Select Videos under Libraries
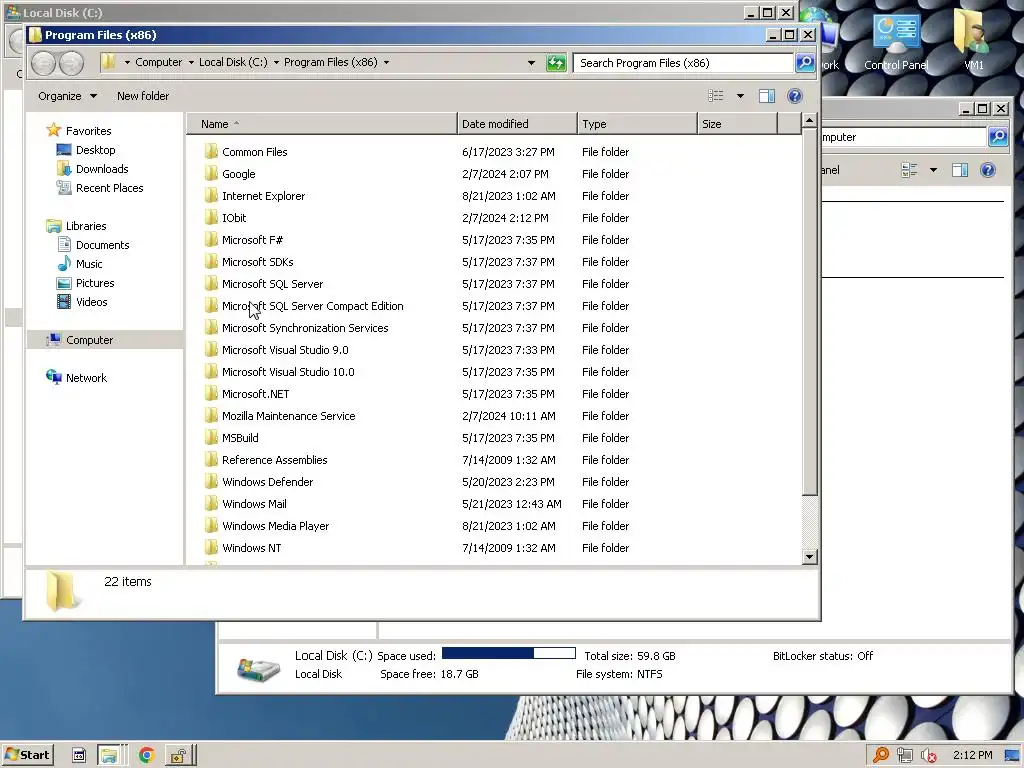The width and height of the screenshot is (1024, 768). pos(91,302)
